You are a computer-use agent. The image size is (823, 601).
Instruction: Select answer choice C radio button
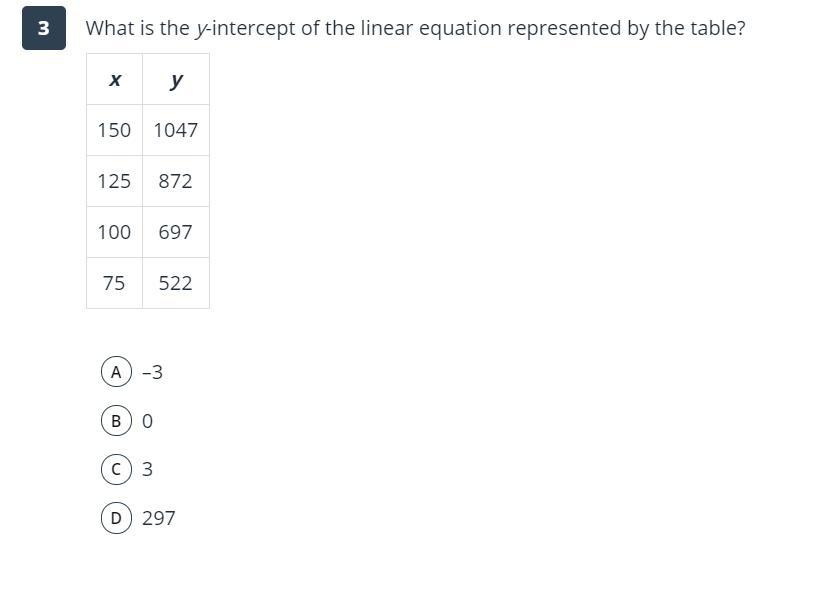116,469
